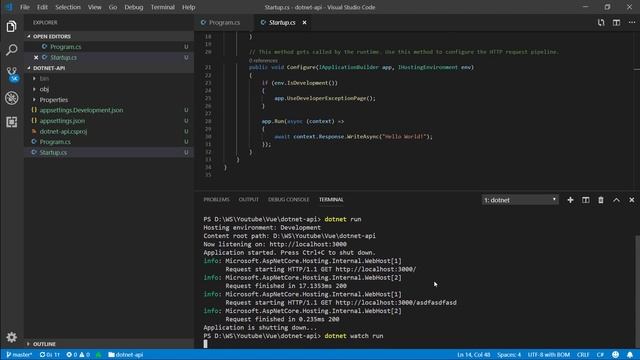
Task: Select Program.cs under Open Editors
Action: pyautogui.click(x=108, y=47)
